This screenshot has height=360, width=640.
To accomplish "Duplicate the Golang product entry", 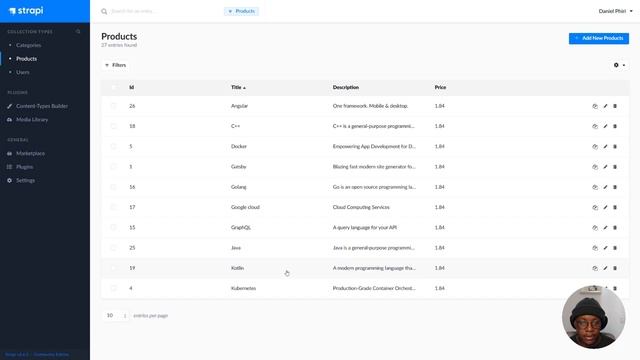I will click(x=595, y=187).
